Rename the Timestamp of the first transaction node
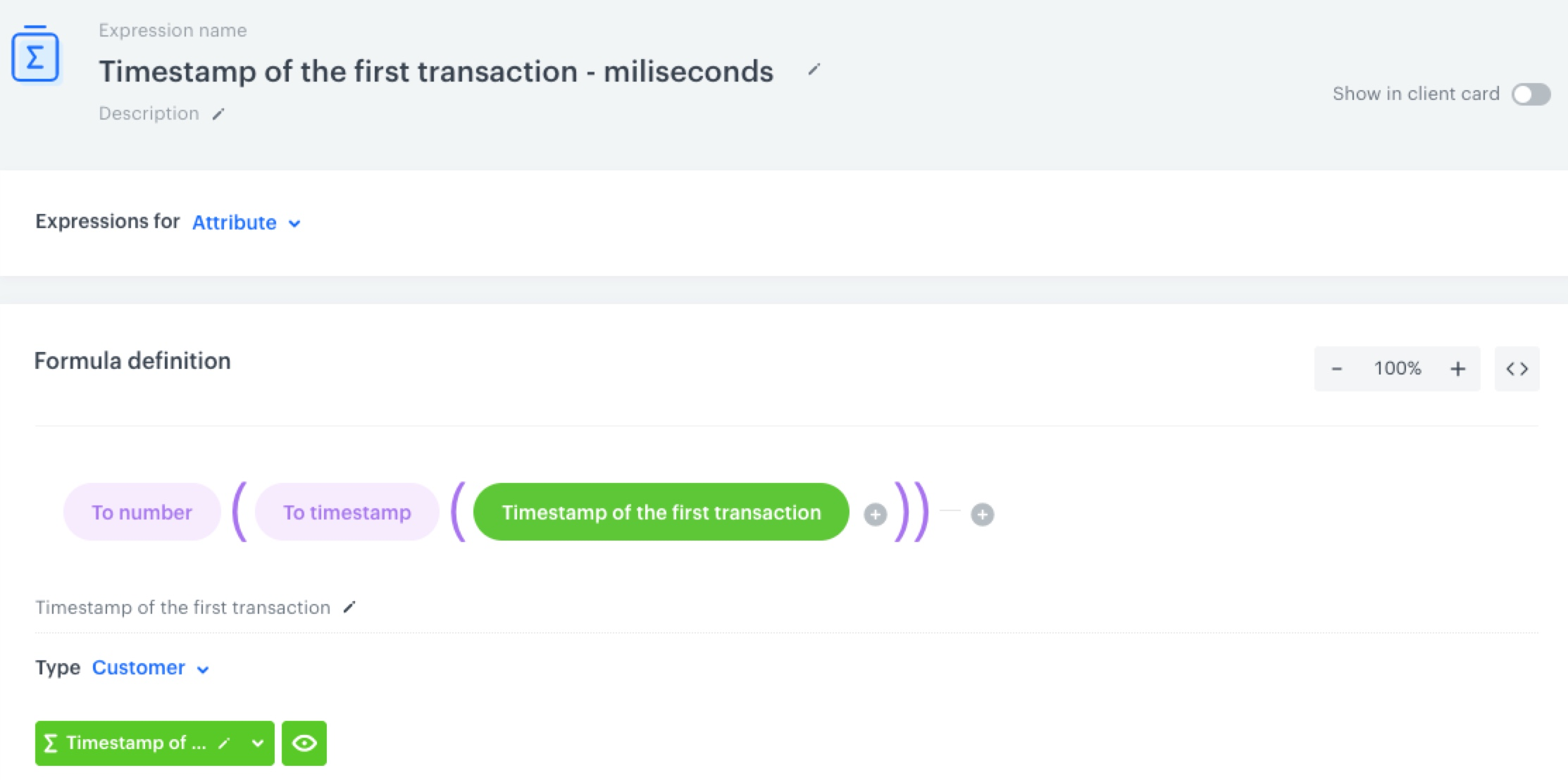1568x780 pixels. pos(349,607)
